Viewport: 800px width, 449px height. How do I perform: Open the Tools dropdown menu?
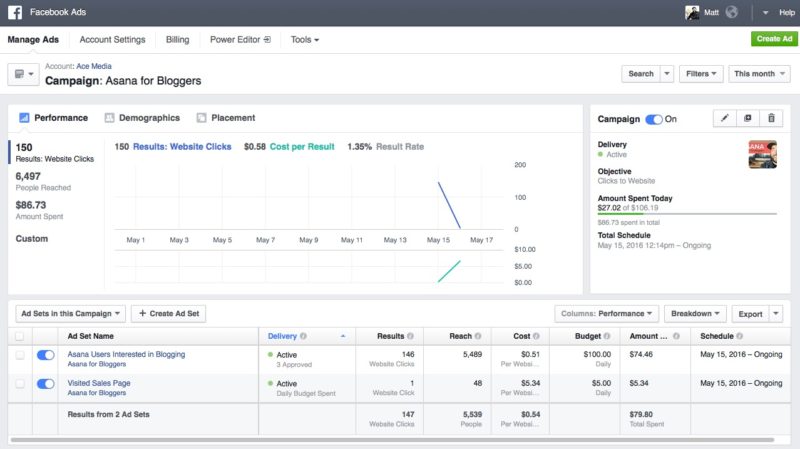pos(305,40)
